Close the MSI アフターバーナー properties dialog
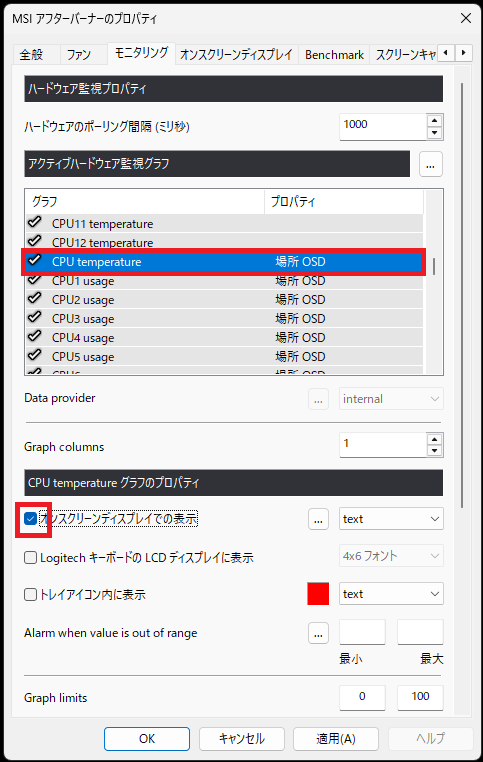 (466, 18)
